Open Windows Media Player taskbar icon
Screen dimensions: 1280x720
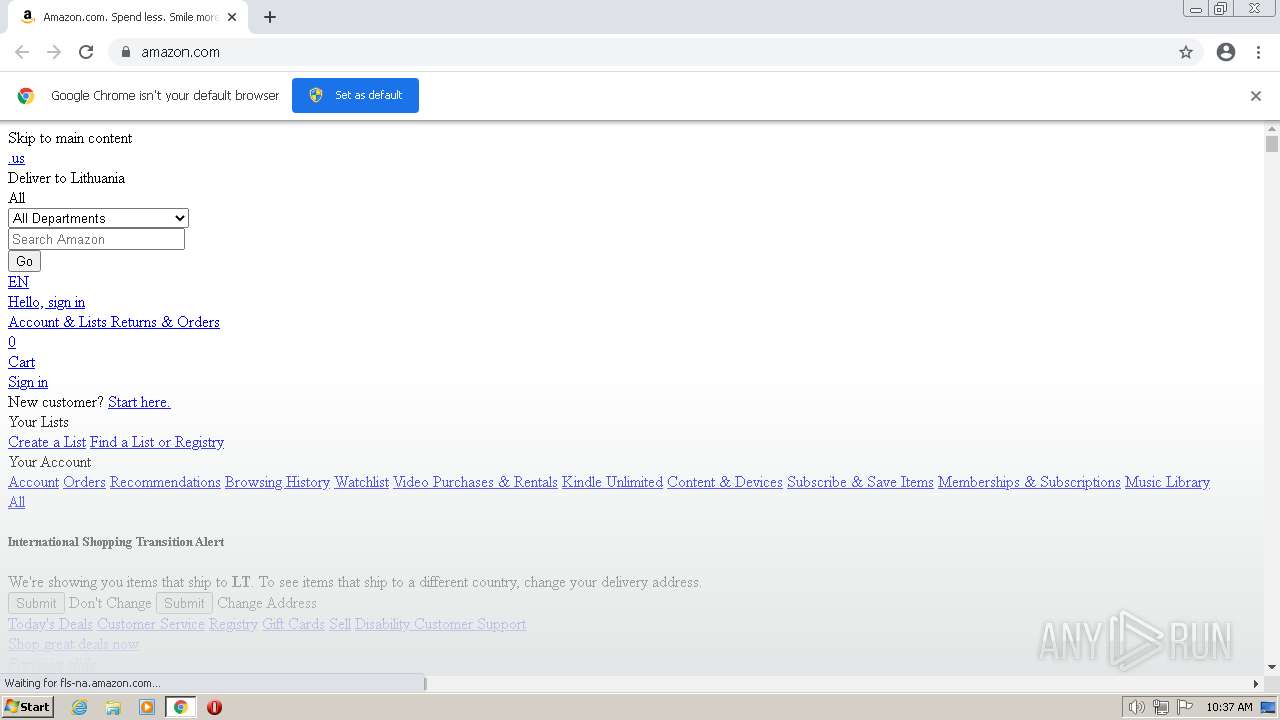[x=147, y=707]
